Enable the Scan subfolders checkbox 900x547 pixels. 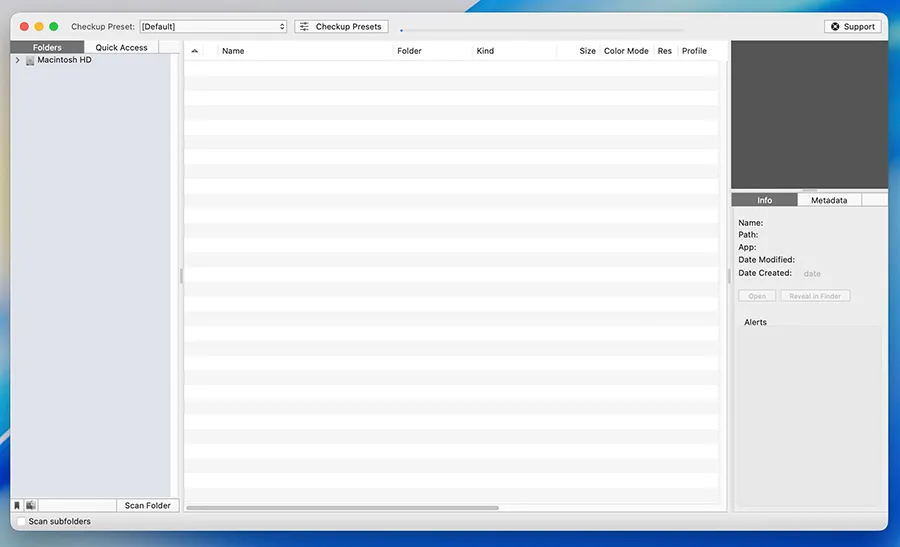pyautogui.click(x=22, y=521)
